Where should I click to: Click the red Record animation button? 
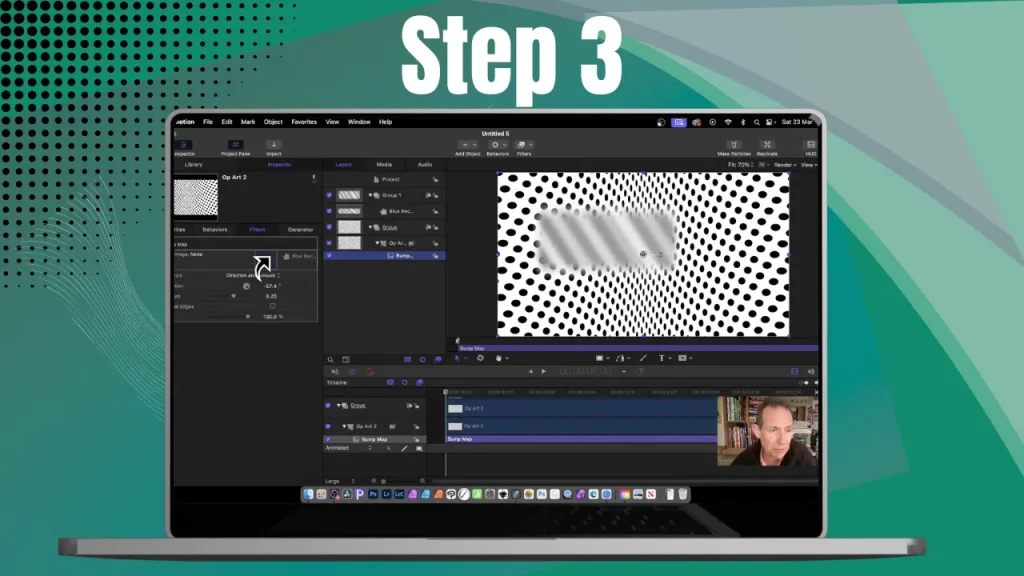click(x=370, y=372)
